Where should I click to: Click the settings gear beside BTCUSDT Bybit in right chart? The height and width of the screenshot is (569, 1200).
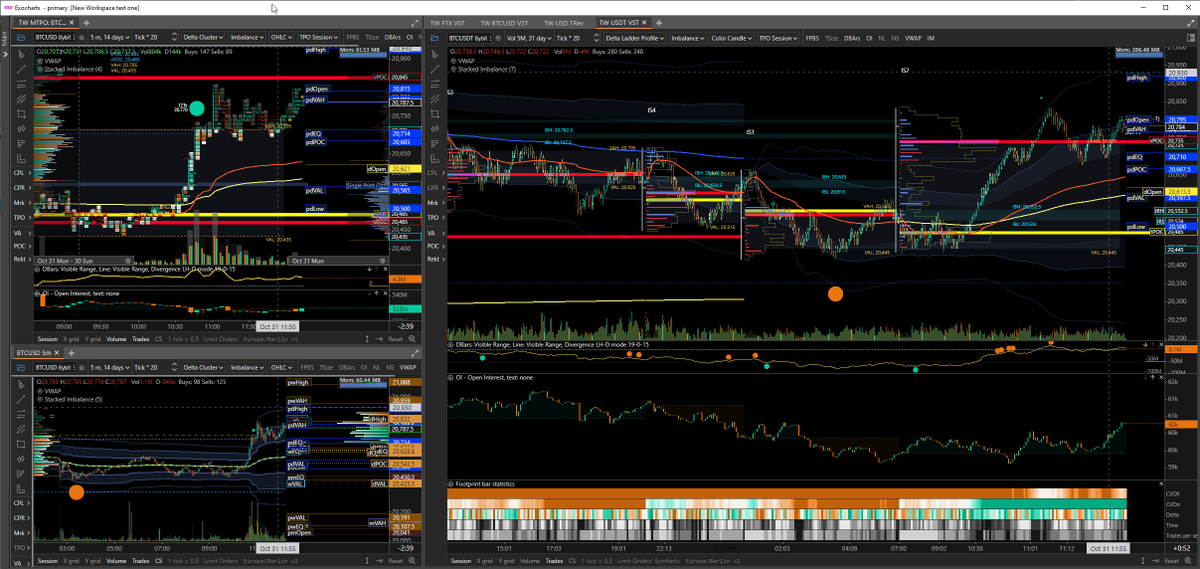pyautogui.click(x=498, y=38)
